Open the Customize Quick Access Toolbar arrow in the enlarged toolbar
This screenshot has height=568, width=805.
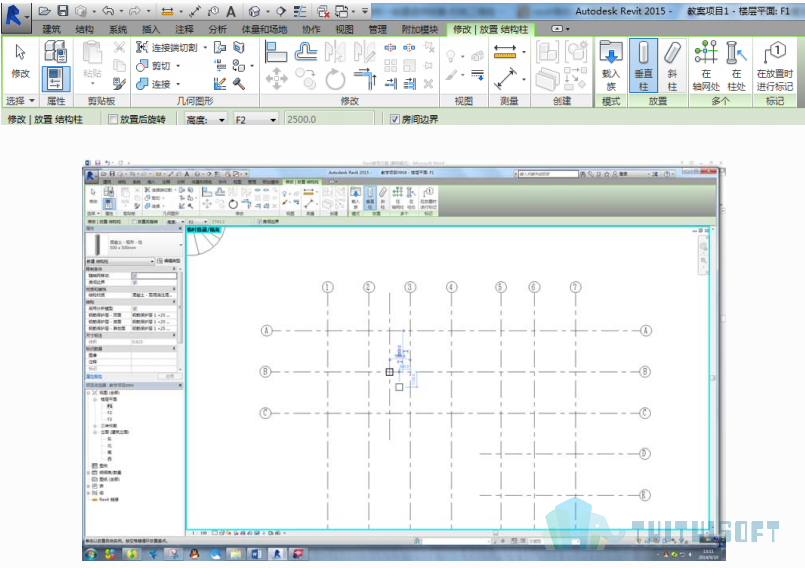click(365, 11)
